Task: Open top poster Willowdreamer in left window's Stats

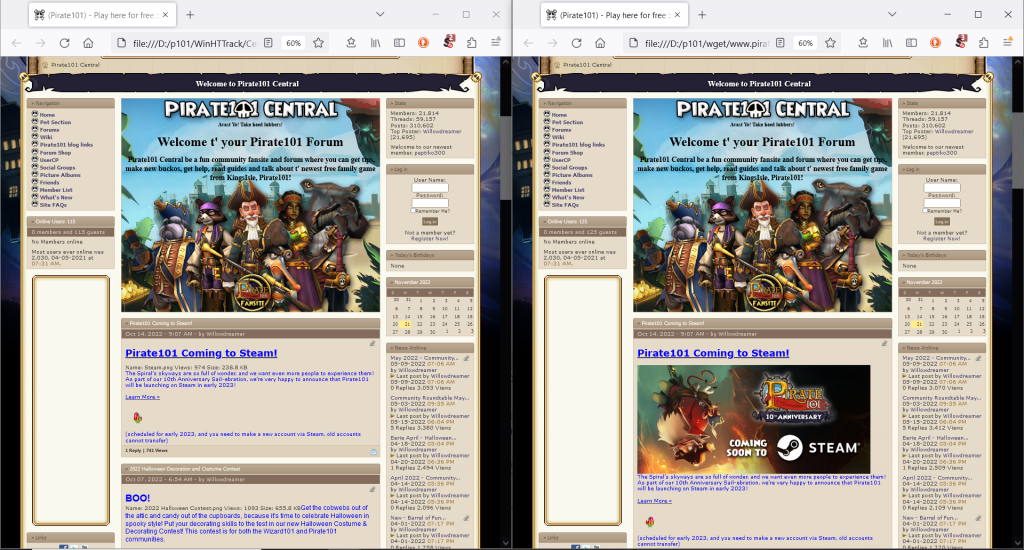Action: coord(442,131)
